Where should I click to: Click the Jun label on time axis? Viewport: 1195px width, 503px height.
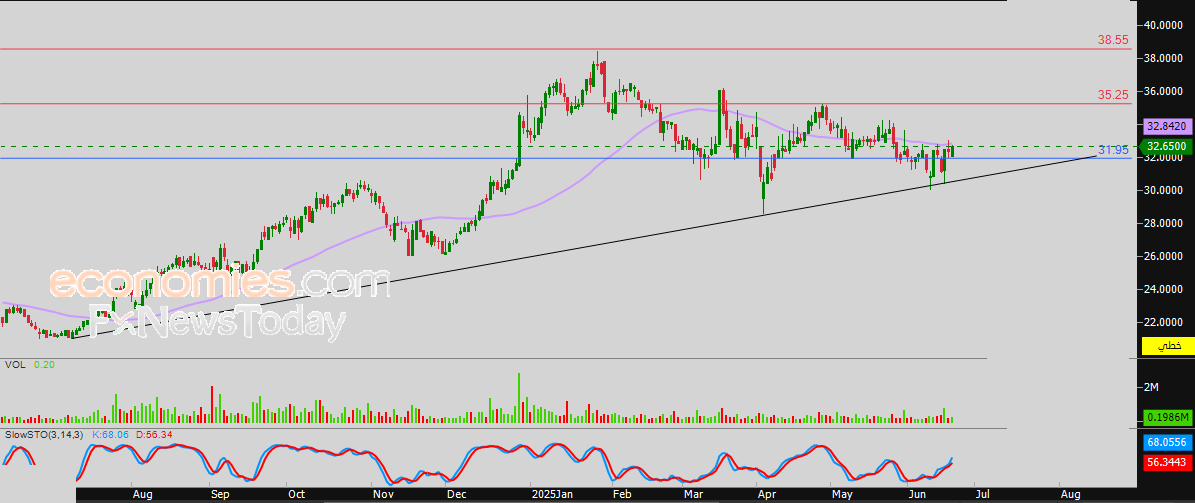tap(915, 495)
